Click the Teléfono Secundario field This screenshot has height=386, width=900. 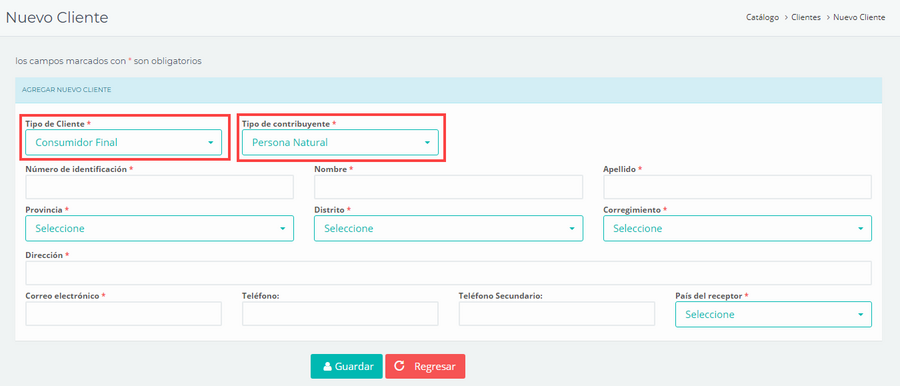click(x=557, y=314)
